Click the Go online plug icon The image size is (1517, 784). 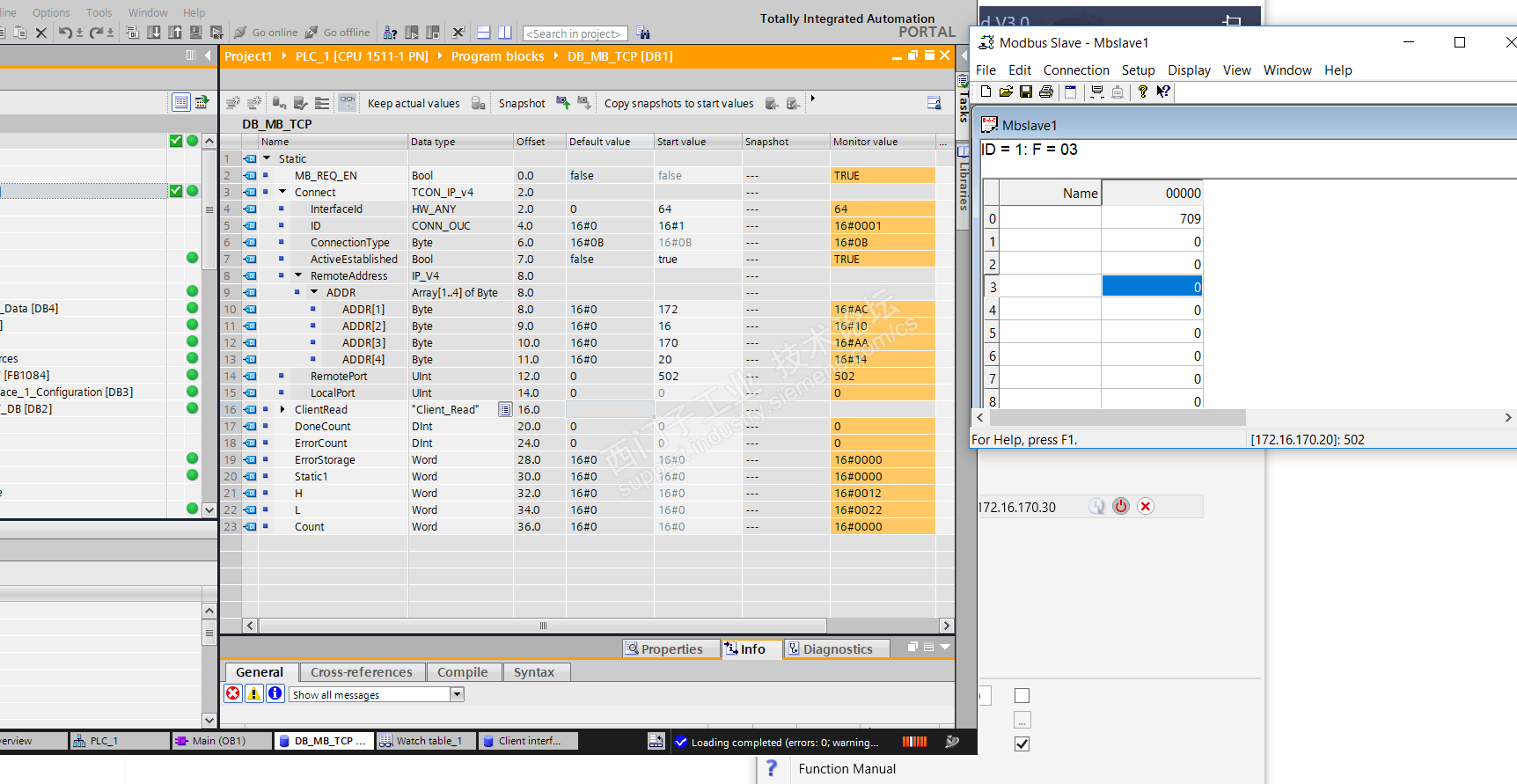click(240, 33)
